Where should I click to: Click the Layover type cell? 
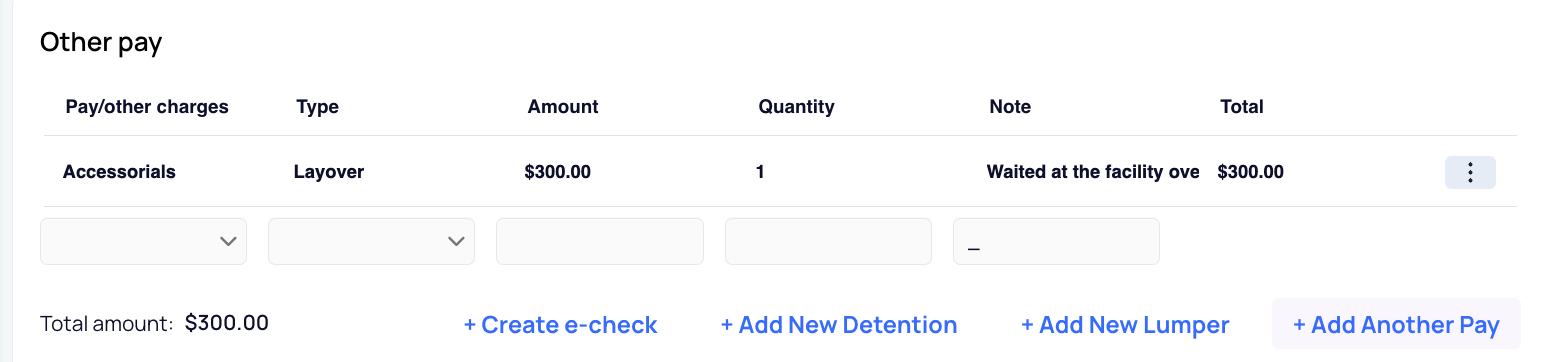(x=329, y=172)
